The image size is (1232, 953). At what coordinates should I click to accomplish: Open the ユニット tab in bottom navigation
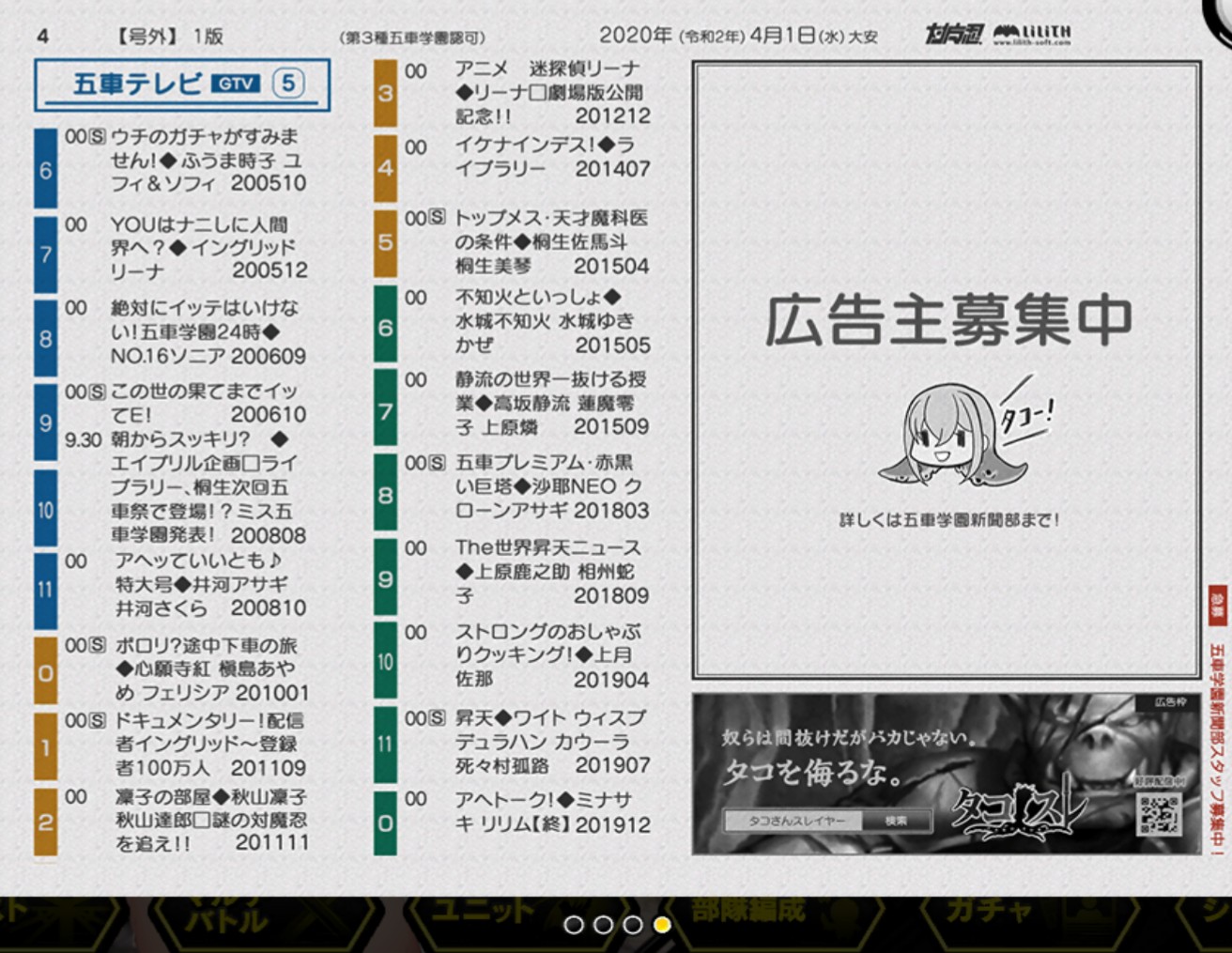pyautogui.click(x=481, y=911)
